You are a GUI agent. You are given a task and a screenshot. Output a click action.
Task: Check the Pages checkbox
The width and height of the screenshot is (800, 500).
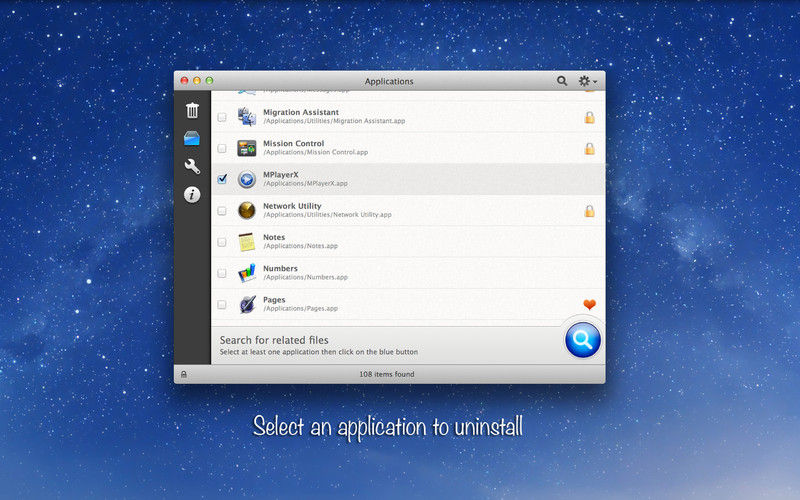(x=222, y=305)
